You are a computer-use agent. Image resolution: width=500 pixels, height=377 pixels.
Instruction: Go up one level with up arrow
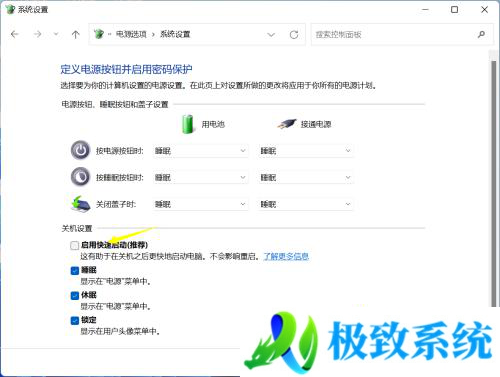[75, 34]
